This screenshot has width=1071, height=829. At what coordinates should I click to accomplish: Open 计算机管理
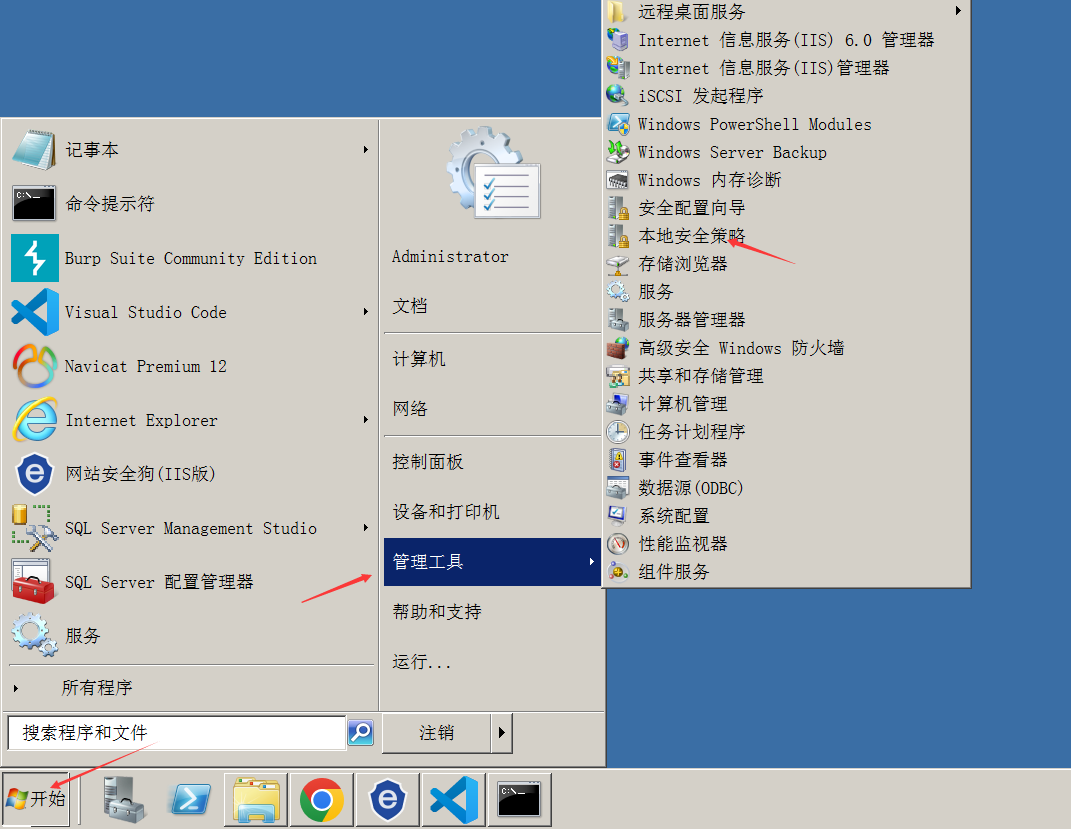point(785,404)
